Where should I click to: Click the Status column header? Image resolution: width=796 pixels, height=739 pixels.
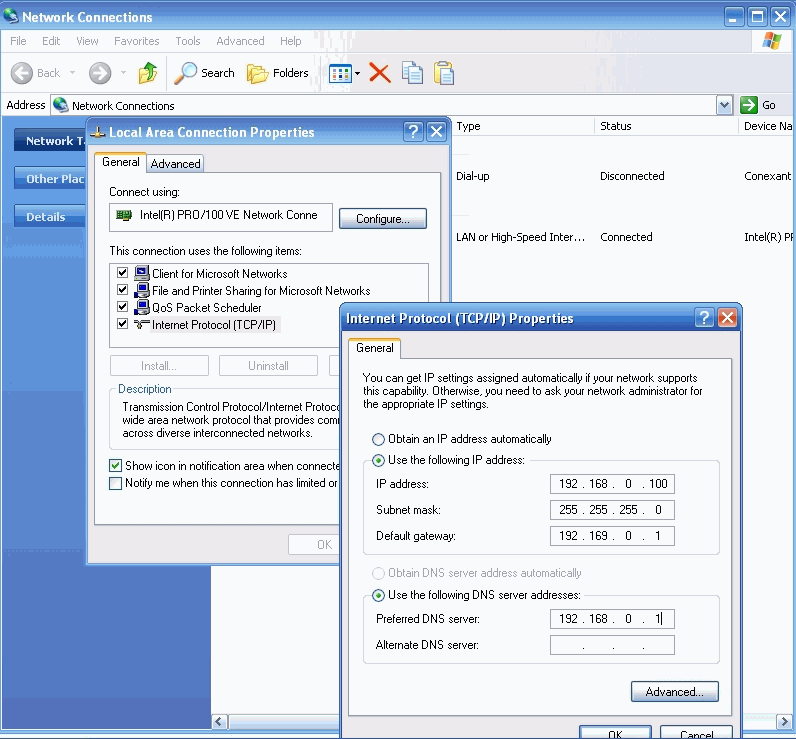point(666,126)
